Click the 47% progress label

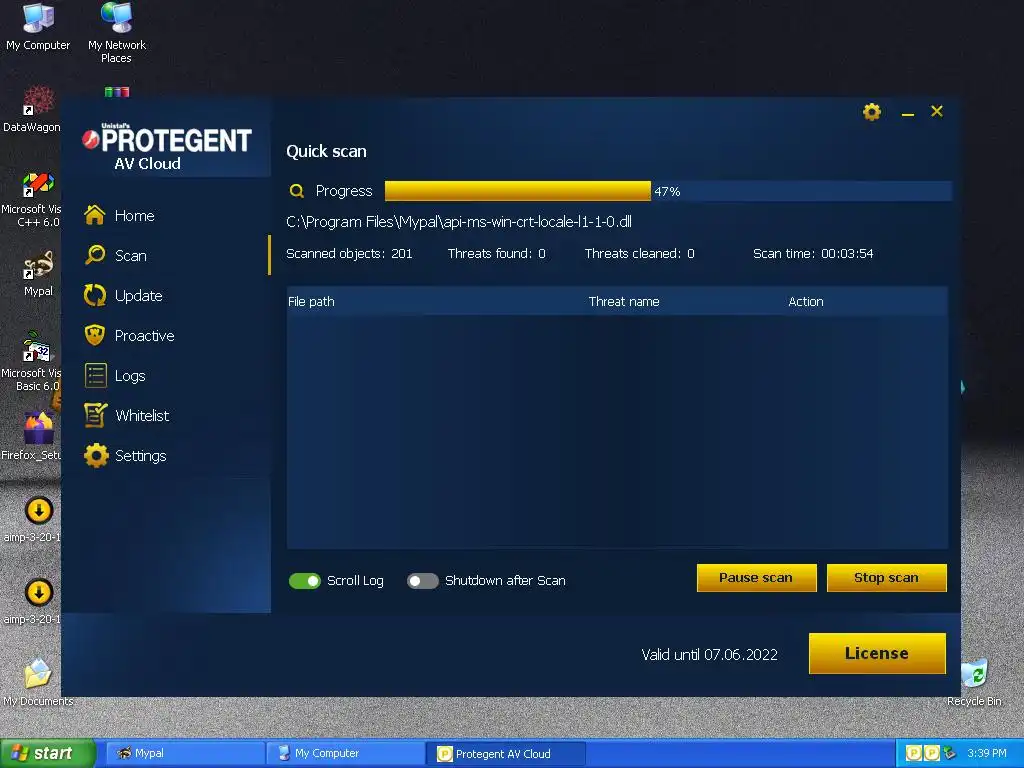(667, 191)
